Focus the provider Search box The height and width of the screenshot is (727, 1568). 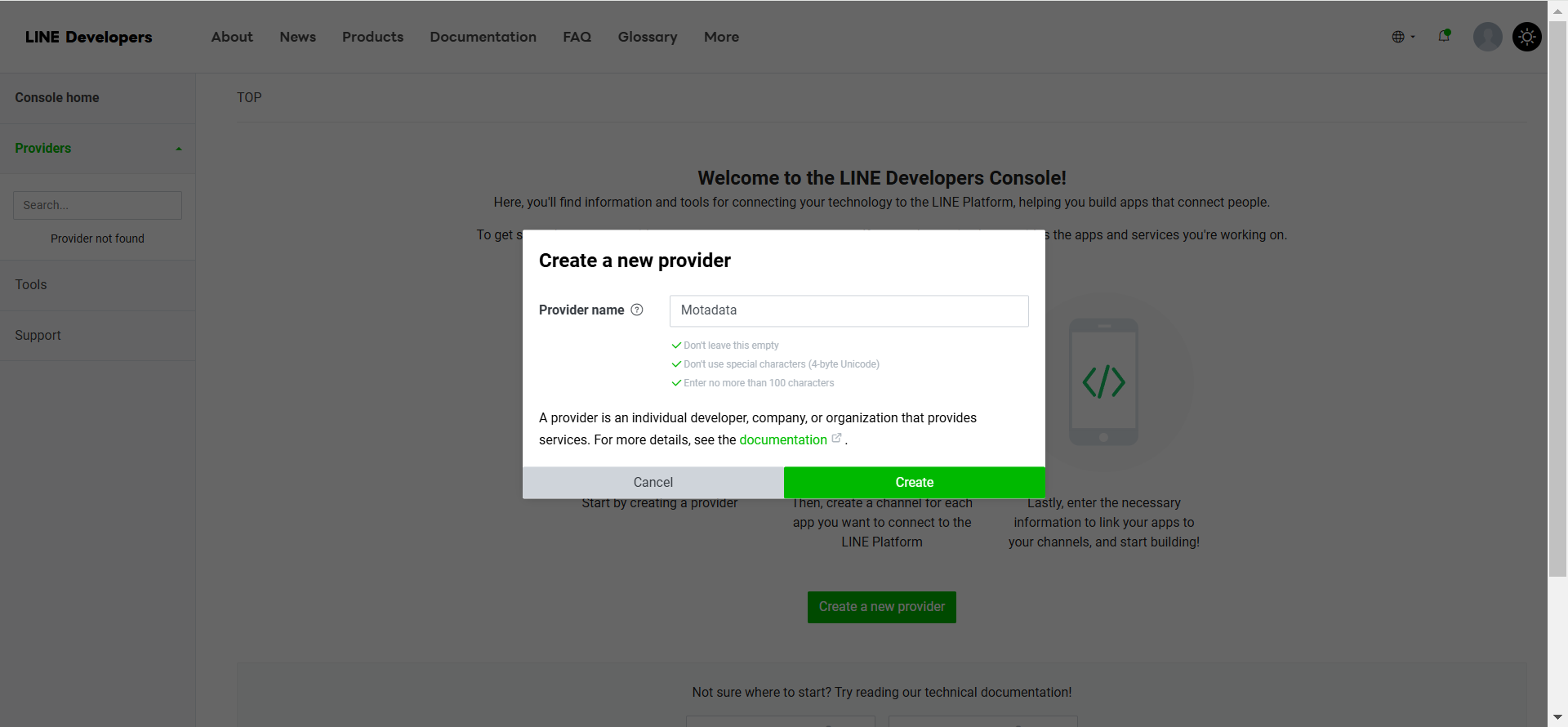[97, 205]
